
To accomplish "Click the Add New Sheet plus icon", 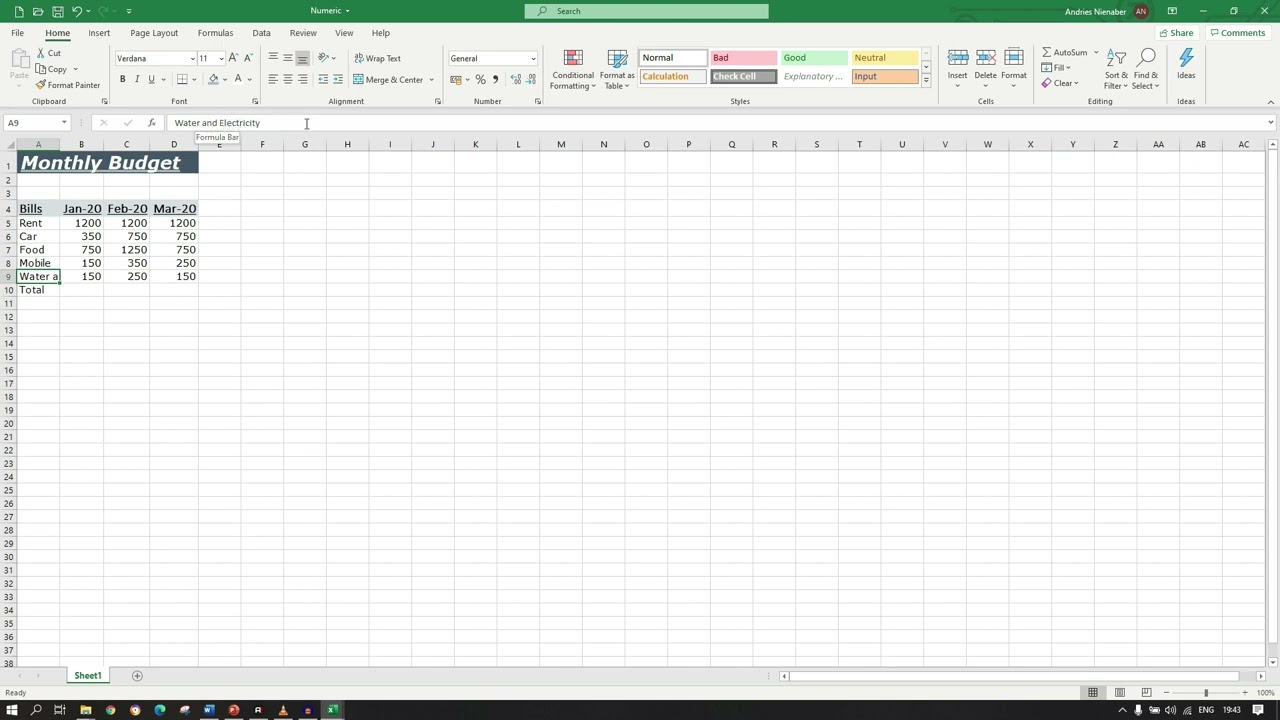I will tap(137, 676).
